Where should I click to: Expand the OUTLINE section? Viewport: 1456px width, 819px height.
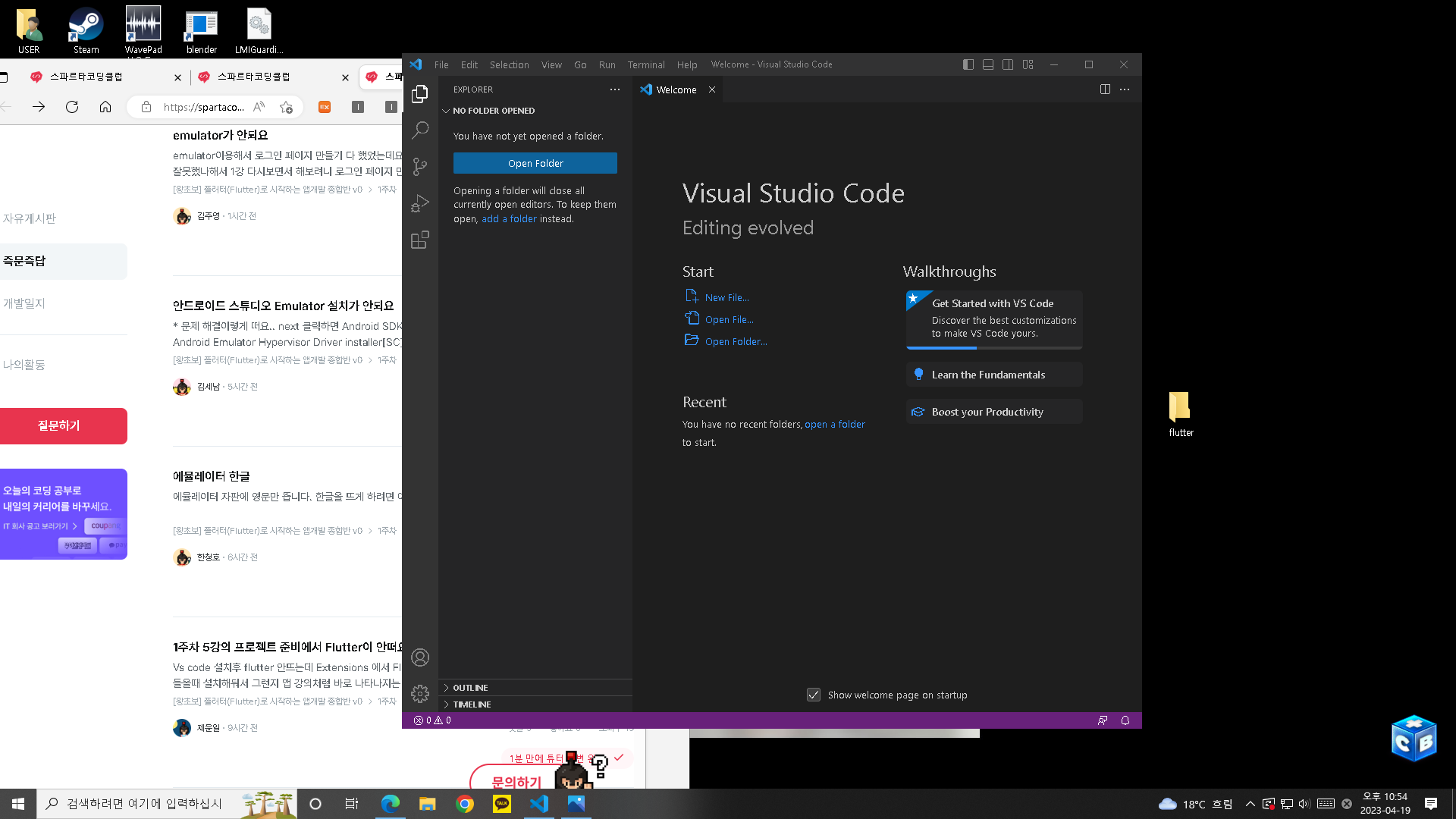pos(535,688)
